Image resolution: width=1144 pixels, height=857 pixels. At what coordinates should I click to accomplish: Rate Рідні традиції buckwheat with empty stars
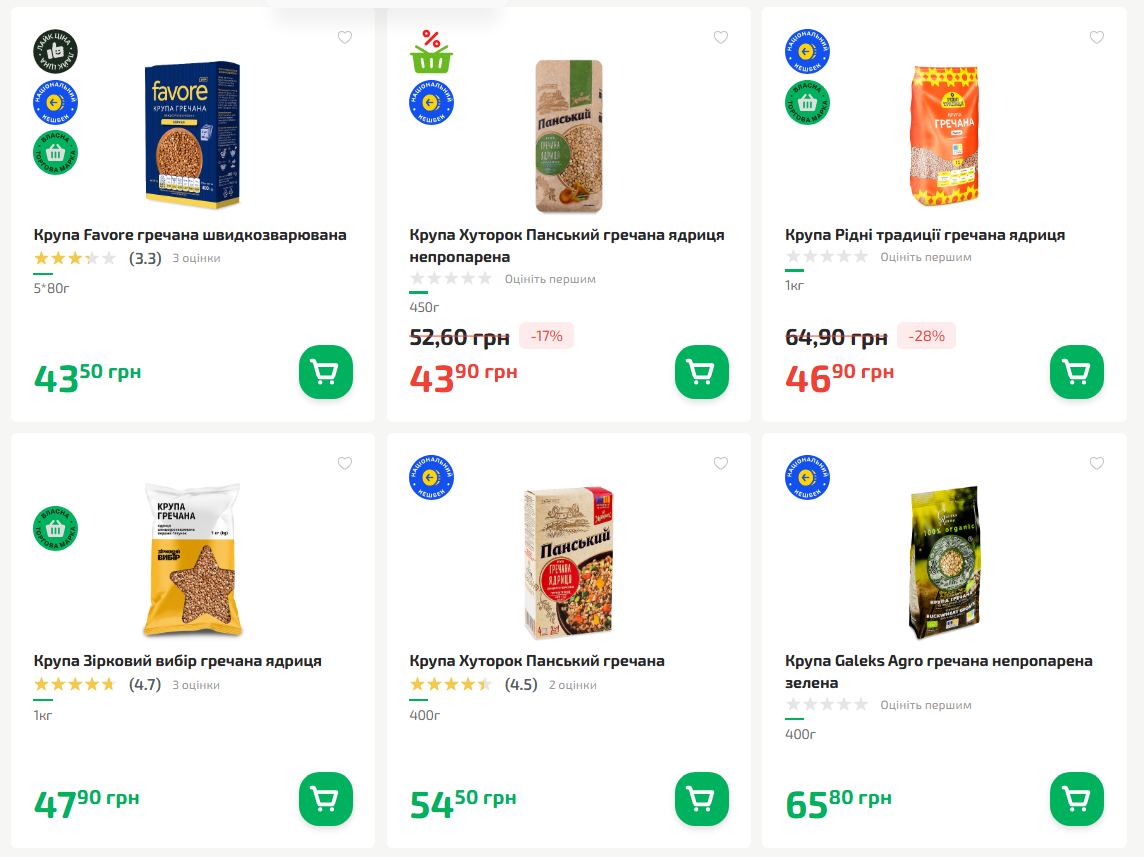pos(827,257)
